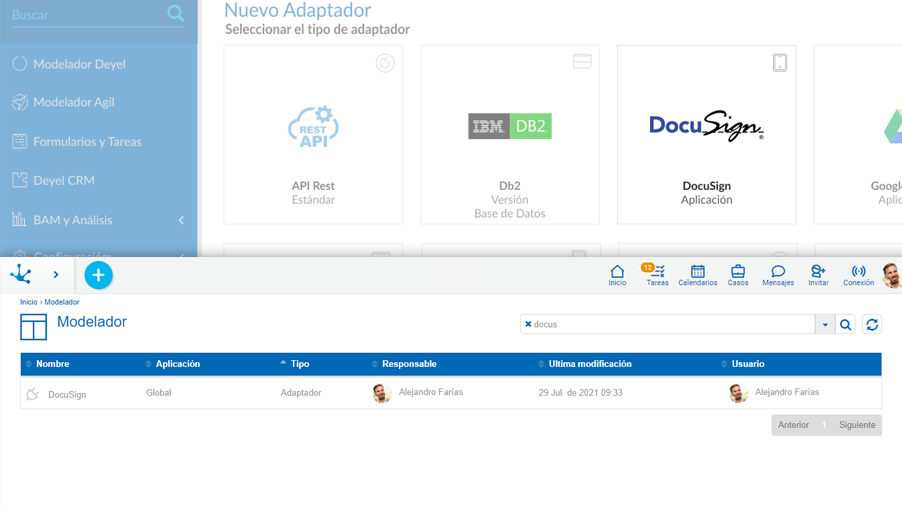This screenshot has height=508, width=902.
Task: Click the search magnifier in the sidebar
Action: pos(175,13)
